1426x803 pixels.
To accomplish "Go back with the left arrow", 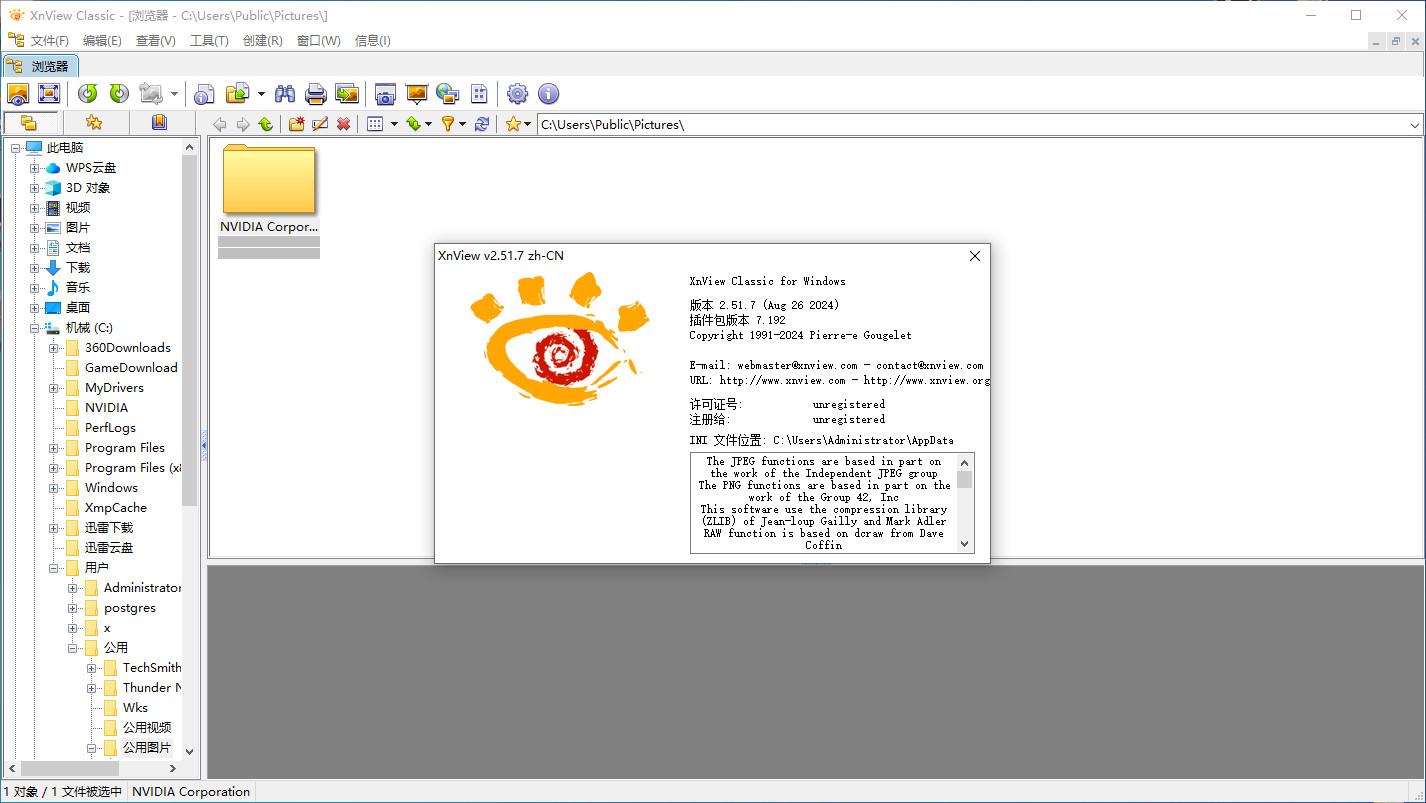I will (x=220, y=124).
